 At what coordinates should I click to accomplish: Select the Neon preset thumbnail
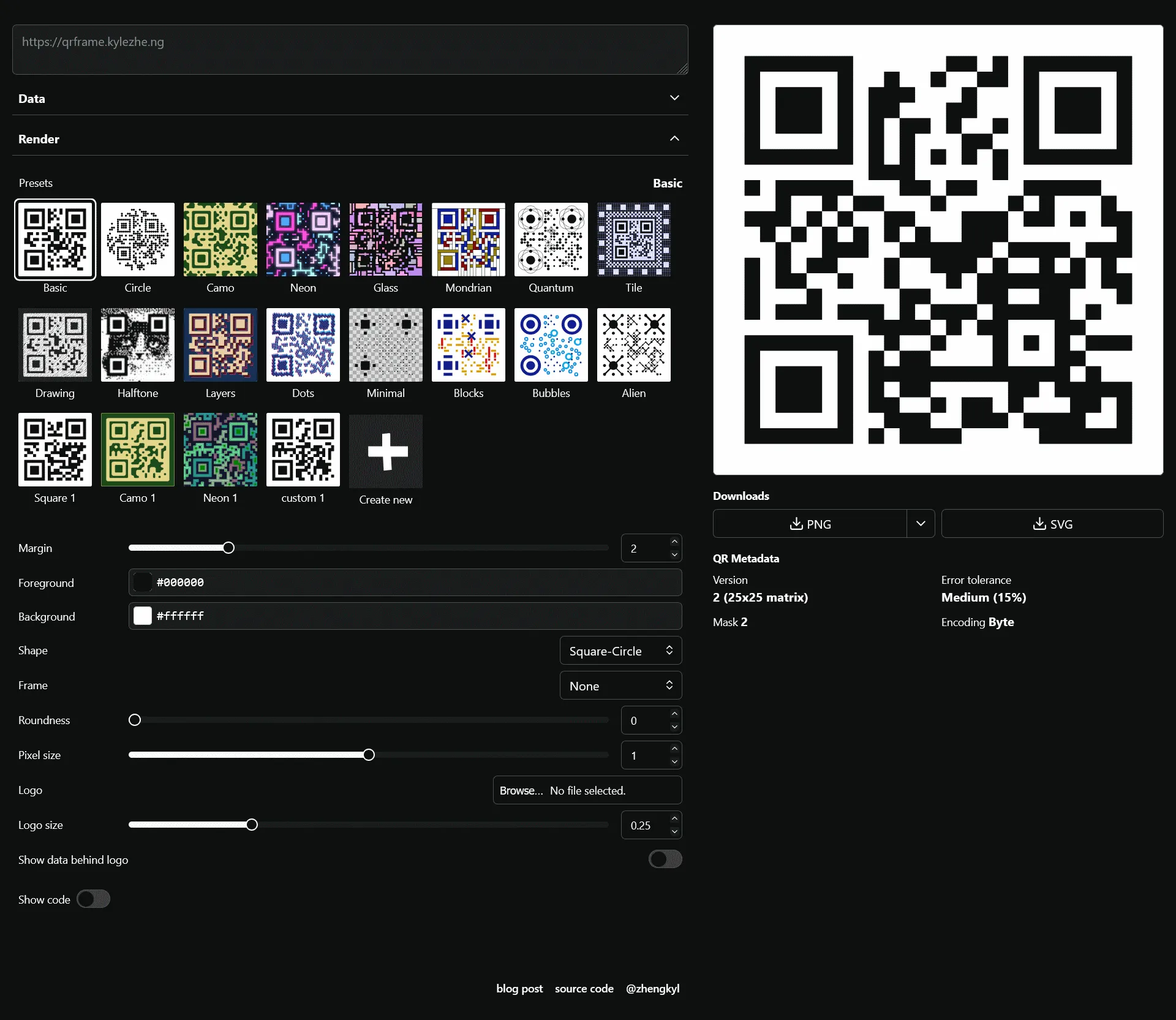tap(303, 240)
